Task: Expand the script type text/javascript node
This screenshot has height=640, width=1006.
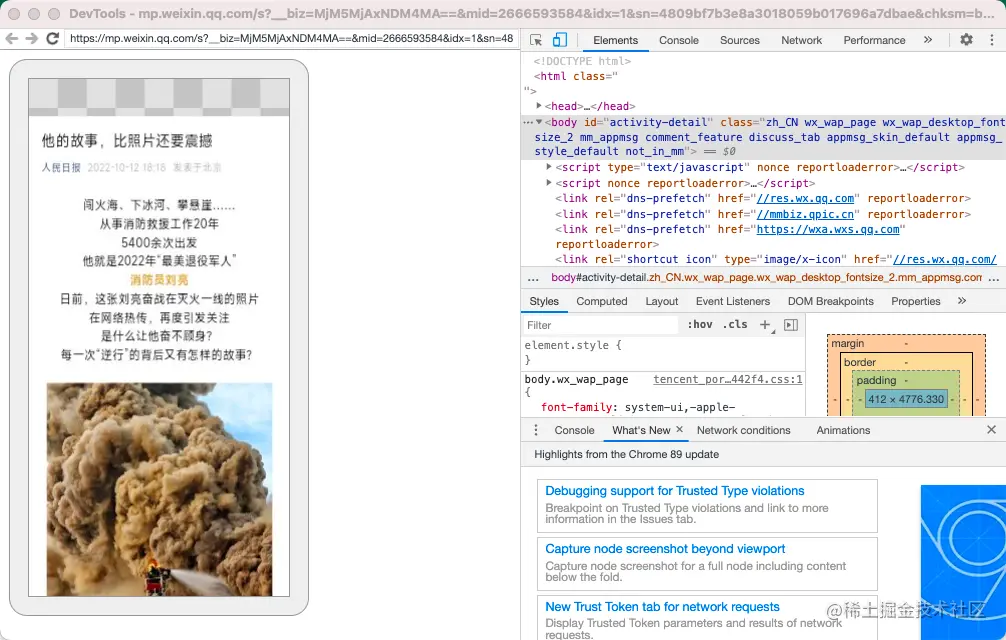Action: point(549,167)
